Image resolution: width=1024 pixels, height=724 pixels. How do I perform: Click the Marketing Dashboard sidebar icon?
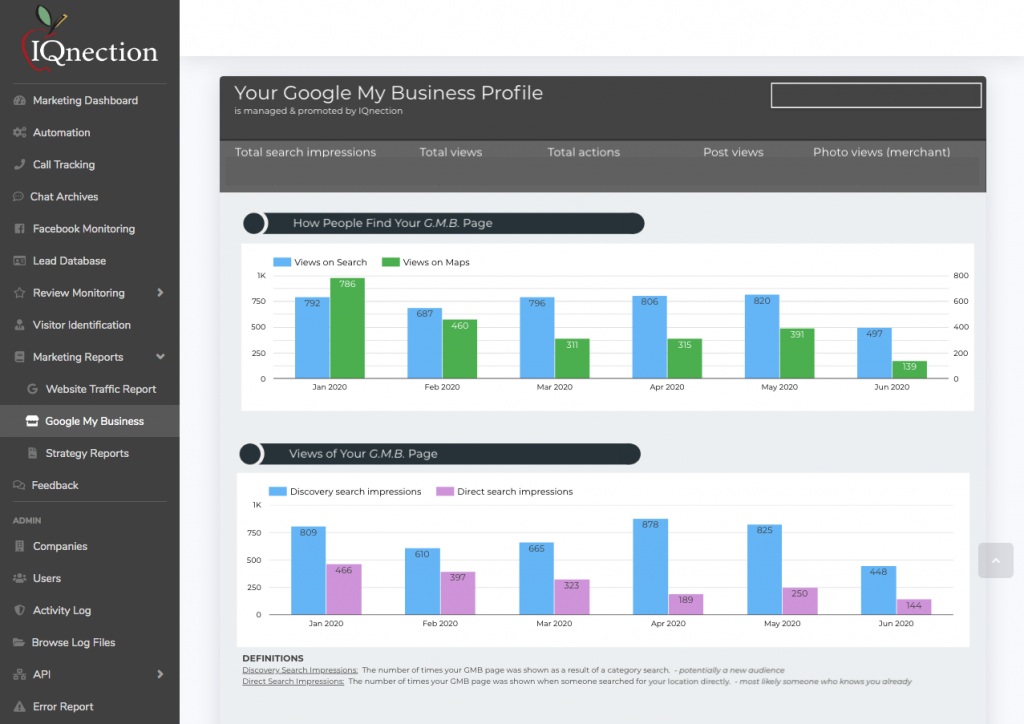(20, 101)
